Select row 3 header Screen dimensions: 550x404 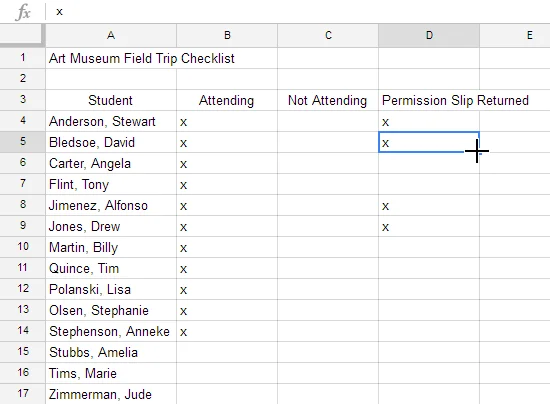tap(22, 100)
